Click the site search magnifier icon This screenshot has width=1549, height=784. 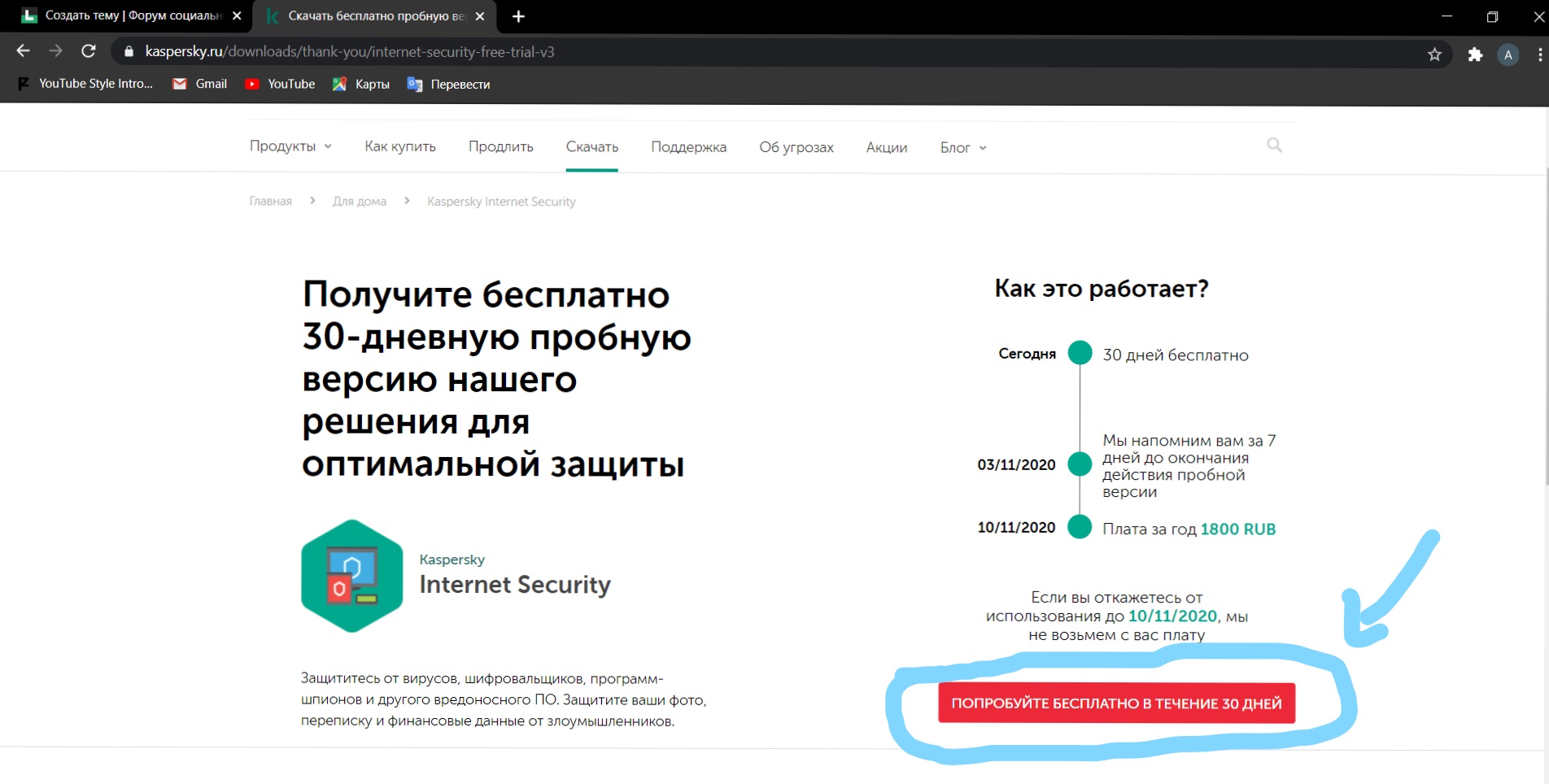[1274, 145]
